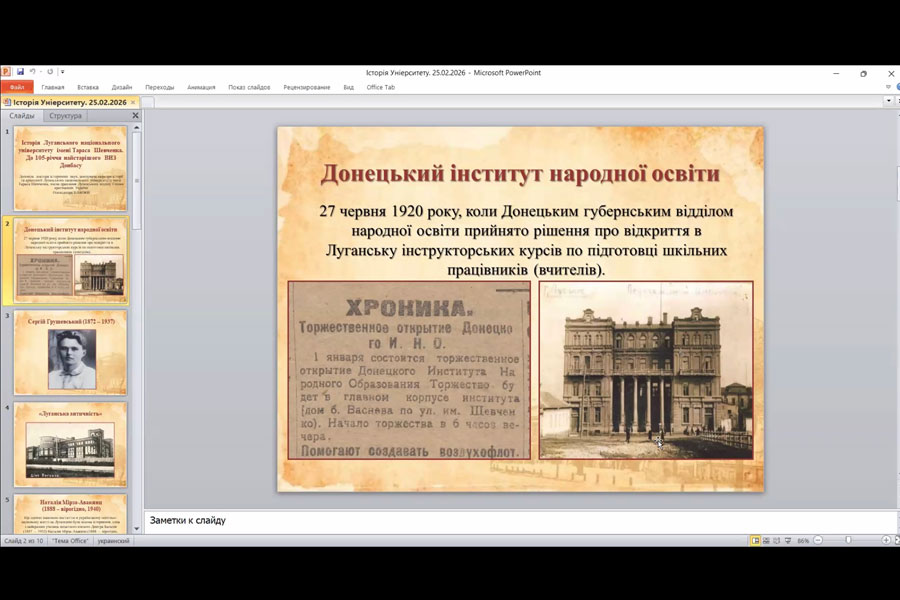This screenshot has height=600, width=900.
Task: Switch to the Структура pane tab
Action: coord(65,116)
